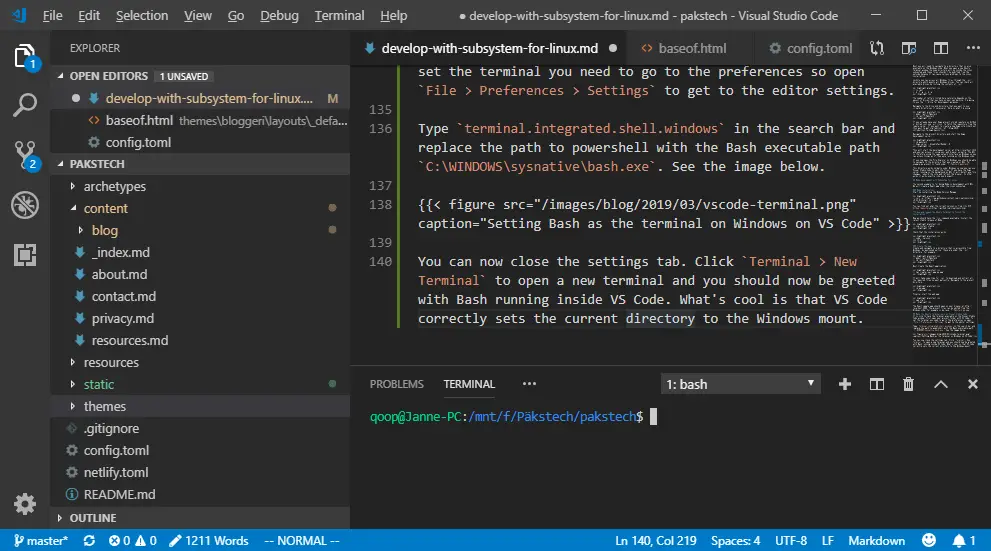Screen dimensions: 991x551
Task: Switch to the baseof.html editor tab
Action: [x=691, y=48]
